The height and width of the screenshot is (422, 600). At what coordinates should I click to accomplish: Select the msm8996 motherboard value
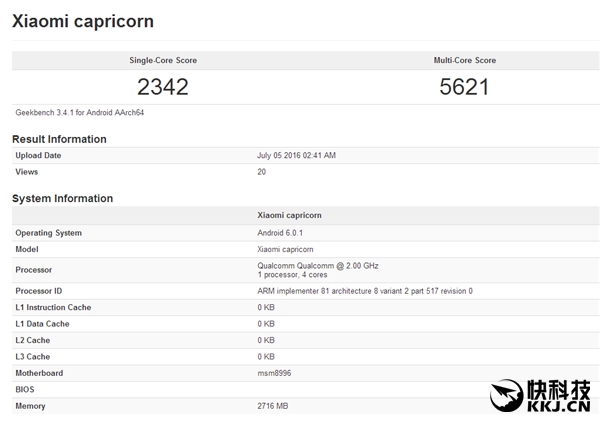(274, 372)
